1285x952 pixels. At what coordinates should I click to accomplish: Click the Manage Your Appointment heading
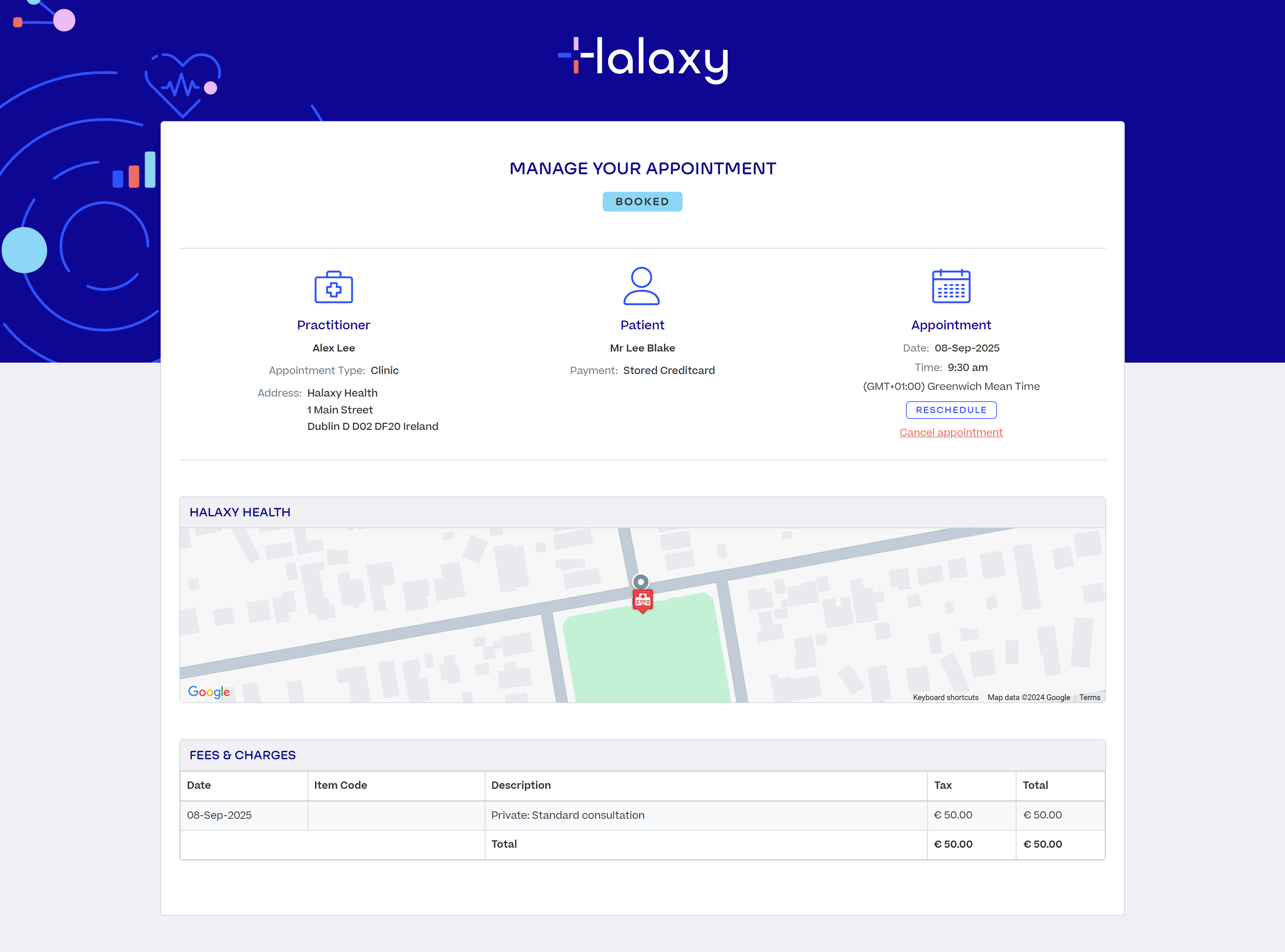(x=643, y=168)
